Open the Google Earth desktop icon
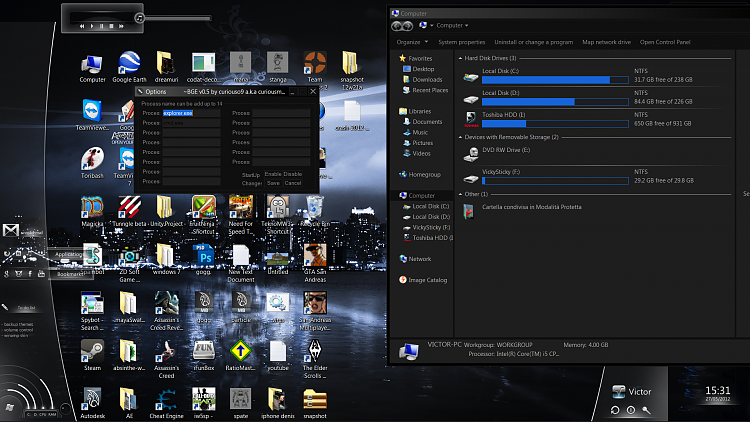This screenshot has width=750, height=422. (128, 63)
